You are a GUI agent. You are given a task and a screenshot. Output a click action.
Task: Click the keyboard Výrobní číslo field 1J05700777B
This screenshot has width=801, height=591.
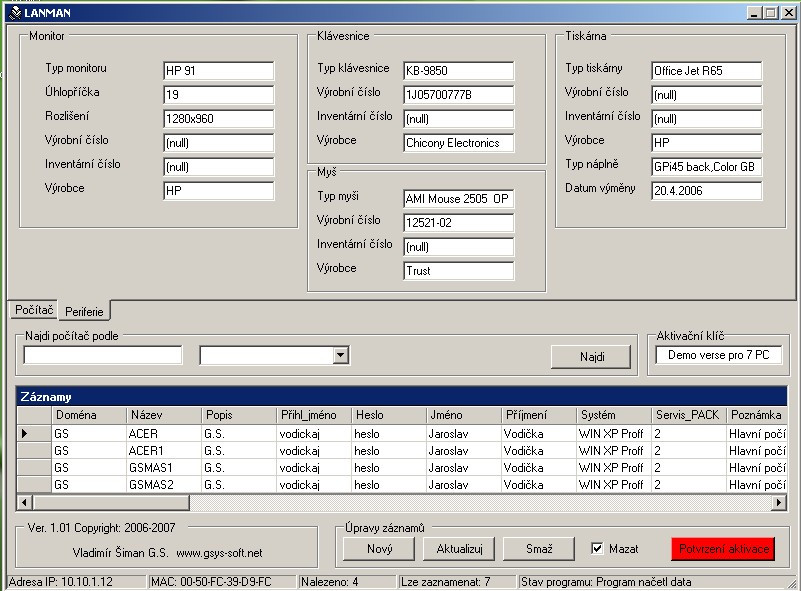458,95
